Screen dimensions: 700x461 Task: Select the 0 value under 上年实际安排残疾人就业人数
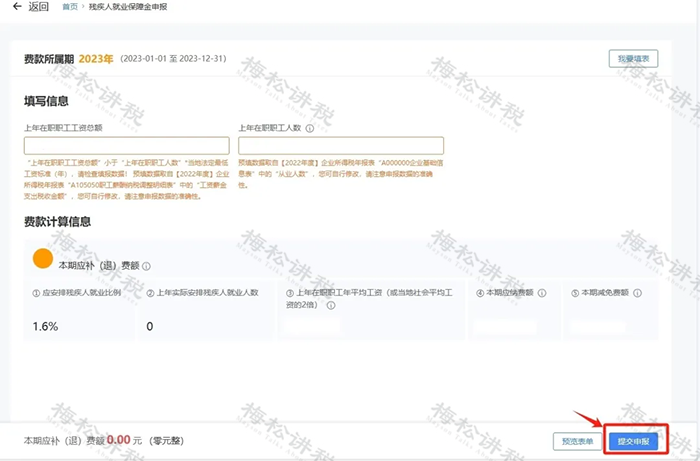tap(150, 326)
